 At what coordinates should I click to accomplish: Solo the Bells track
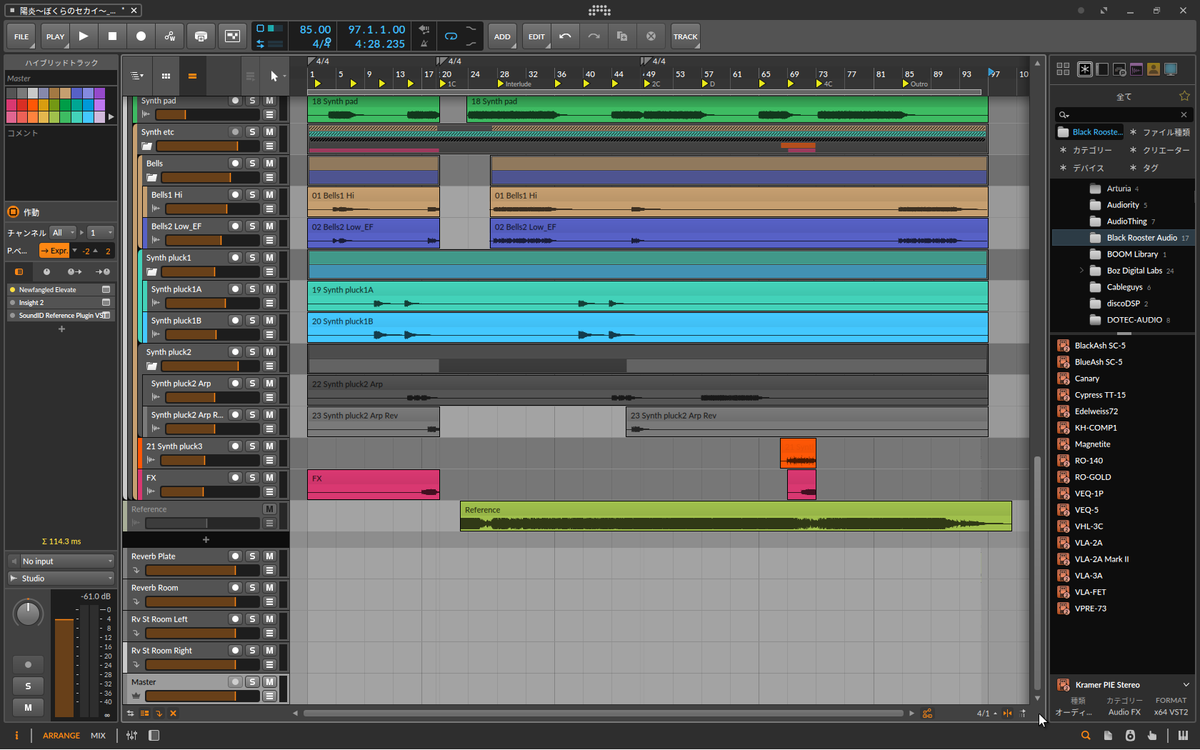[252, 163]
